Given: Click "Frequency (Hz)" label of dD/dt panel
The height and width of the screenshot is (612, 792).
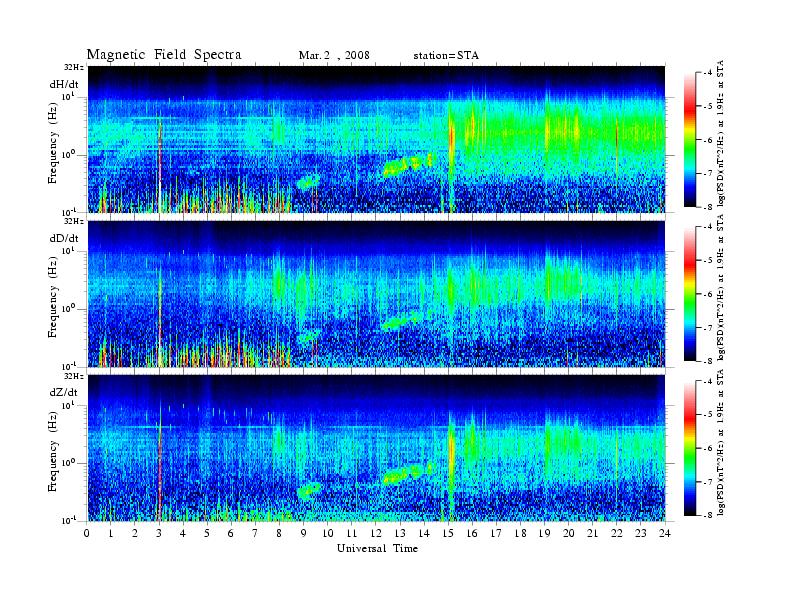Looking at the screenshot, I should pos(53,297).
